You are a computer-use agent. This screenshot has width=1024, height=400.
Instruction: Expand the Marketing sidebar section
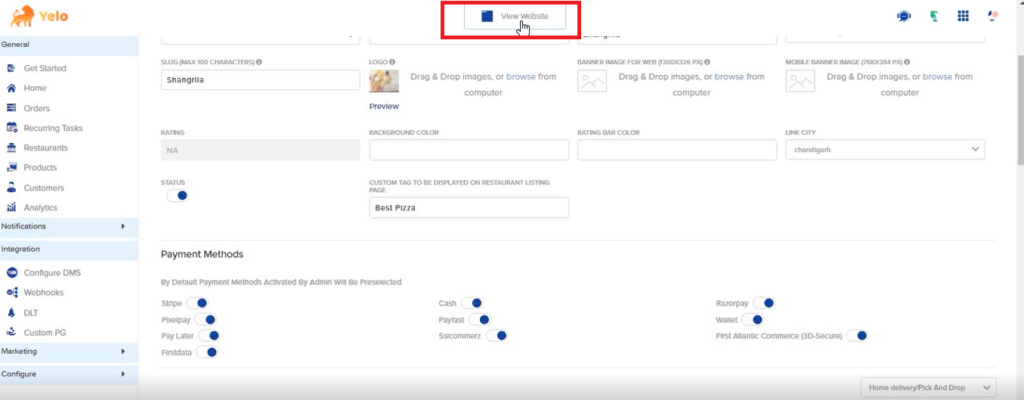click(x=68, y=351)
